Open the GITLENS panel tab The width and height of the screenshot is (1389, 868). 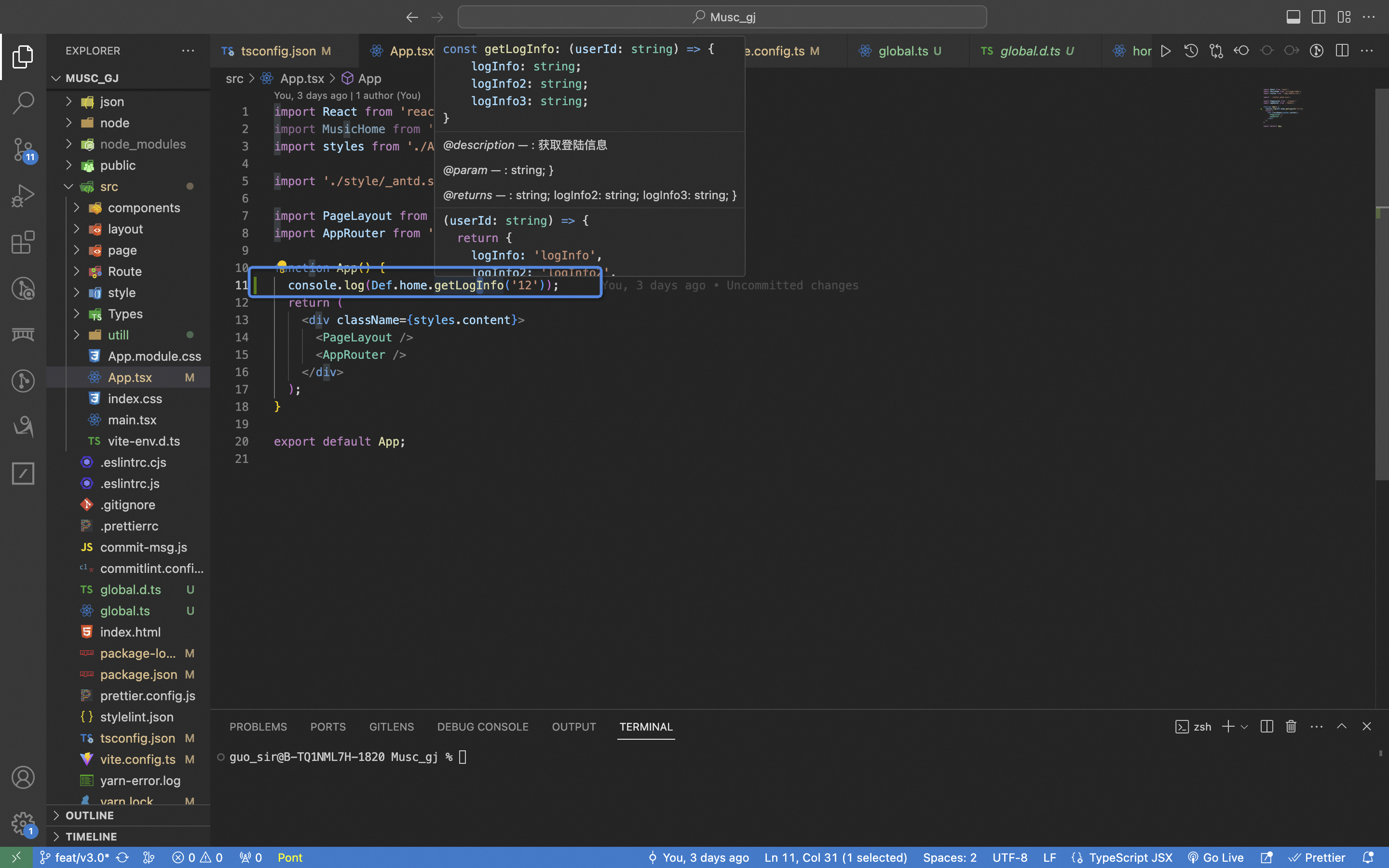point(392,727)
